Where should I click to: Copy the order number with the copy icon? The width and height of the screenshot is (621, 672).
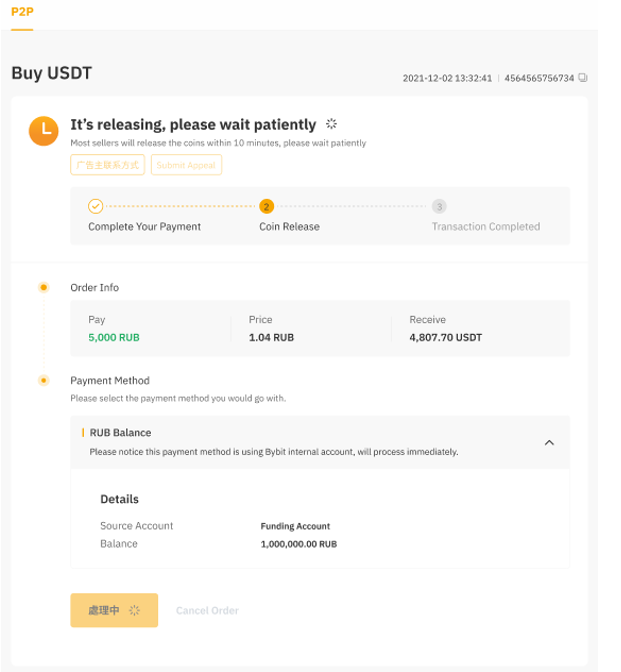[583, 78]
